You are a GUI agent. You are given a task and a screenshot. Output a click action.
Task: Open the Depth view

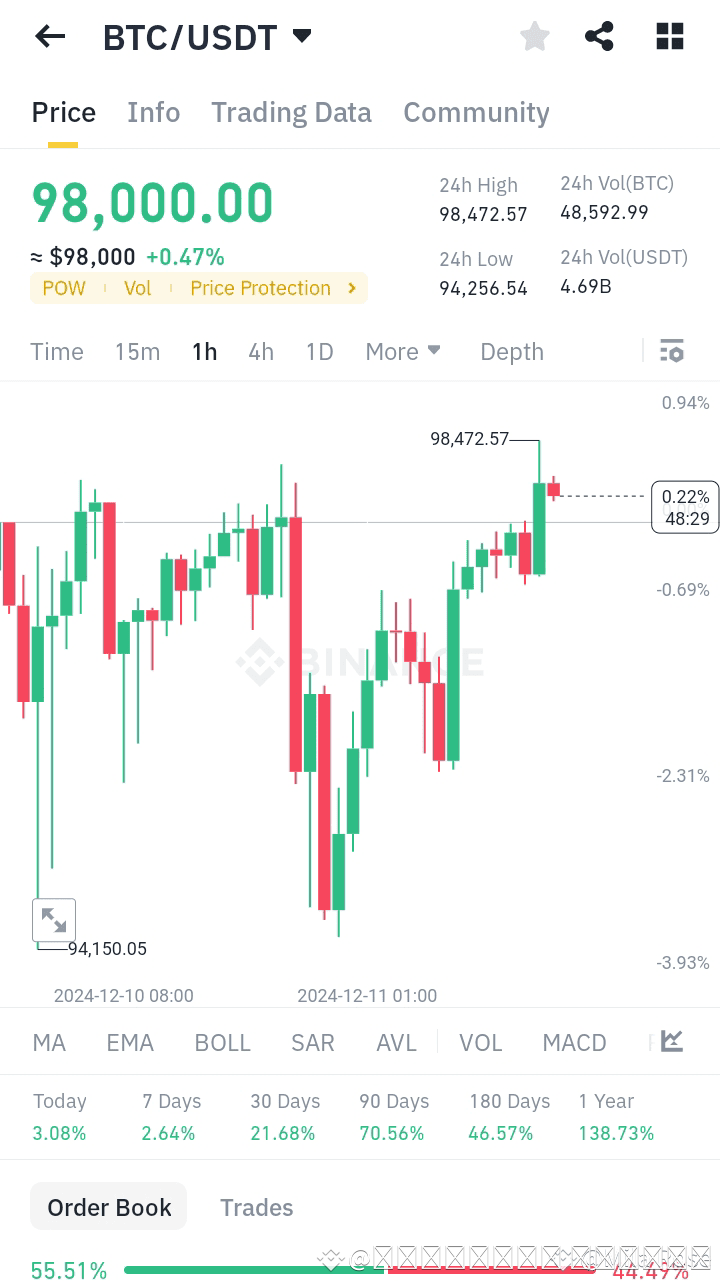pos(511,351)
